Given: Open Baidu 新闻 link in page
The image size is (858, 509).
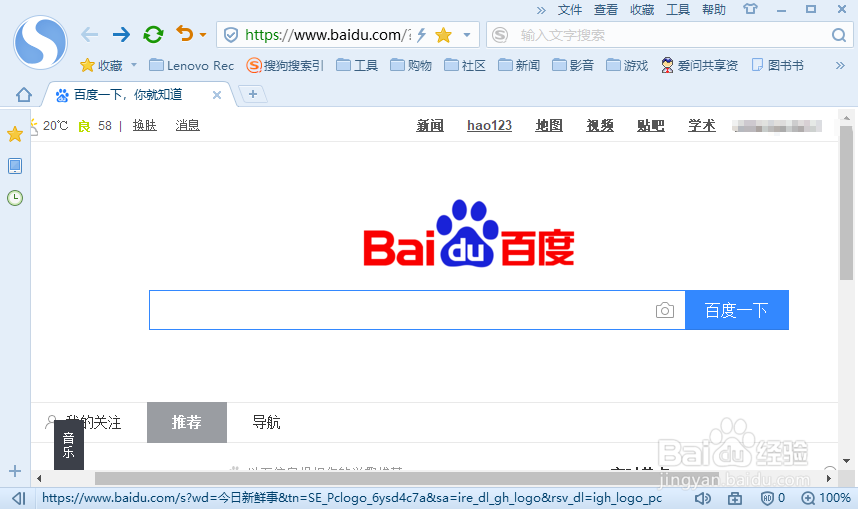Looking at the screenshot, I should pyautogui.click(x=430, y=125).
